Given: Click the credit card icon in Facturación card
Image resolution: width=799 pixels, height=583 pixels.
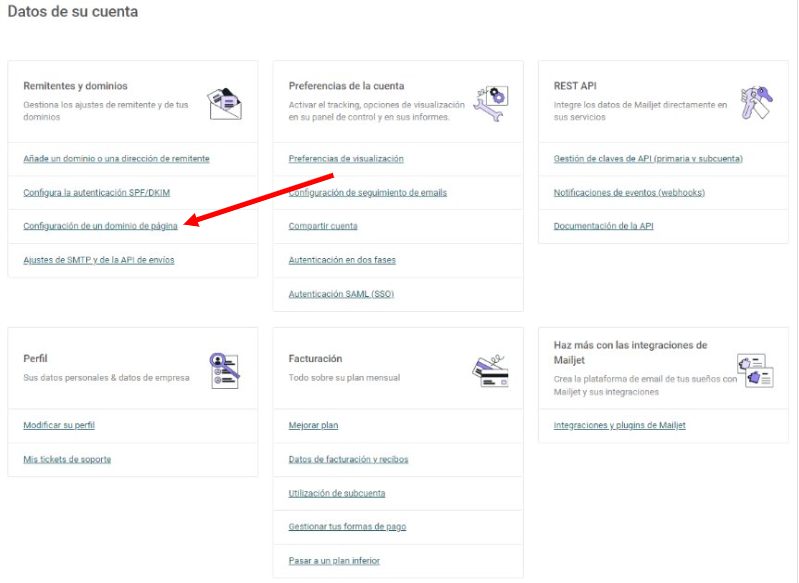Looking at the screenshot, I should click(x=490, y=371).
